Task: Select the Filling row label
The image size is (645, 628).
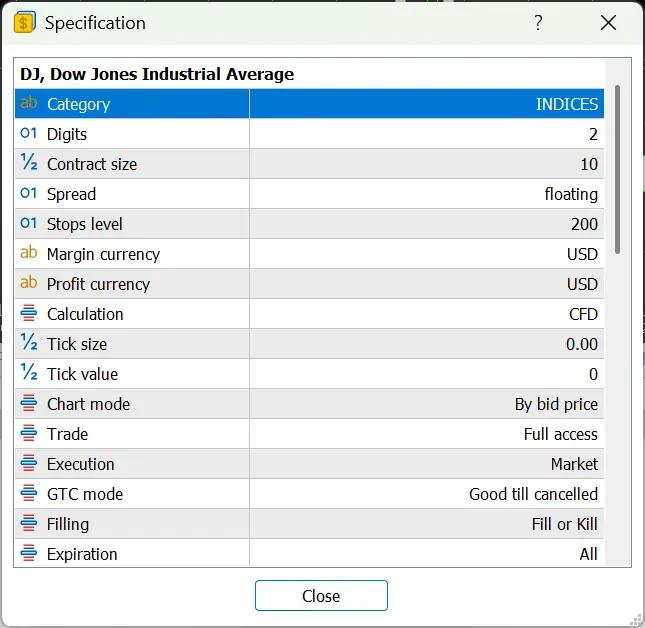Action: tap(68, 525)
